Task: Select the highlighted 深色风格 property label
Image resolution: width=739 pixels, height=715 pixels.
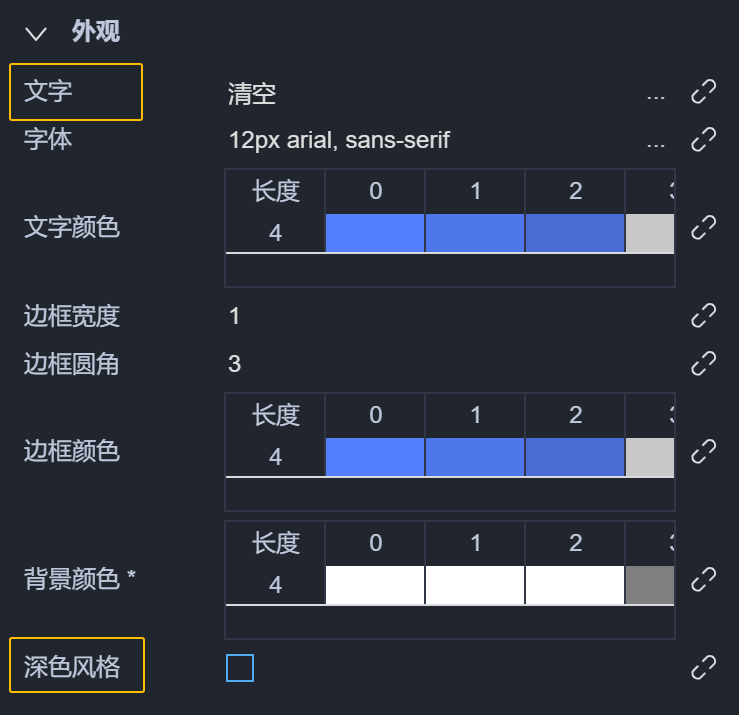Action: pos(76,666)
